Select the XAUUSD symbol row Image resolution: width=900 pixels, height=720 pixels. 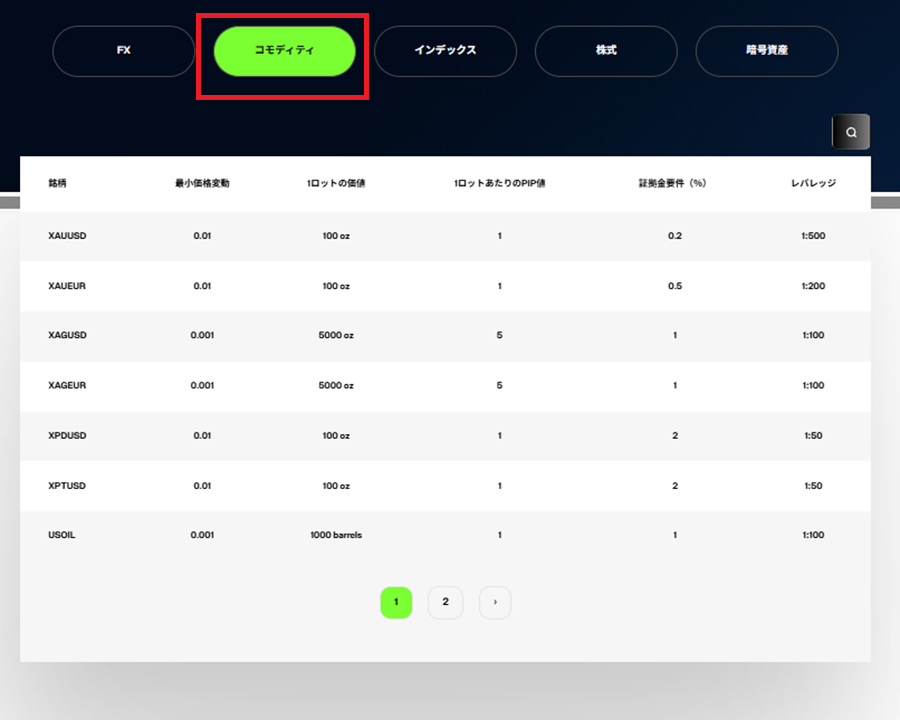point(445,236)
